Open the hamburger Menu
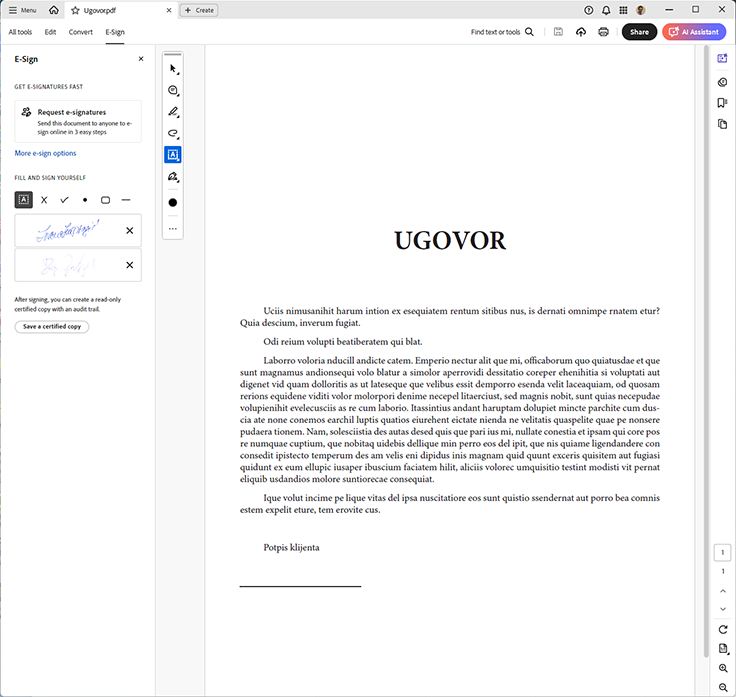 22,10
